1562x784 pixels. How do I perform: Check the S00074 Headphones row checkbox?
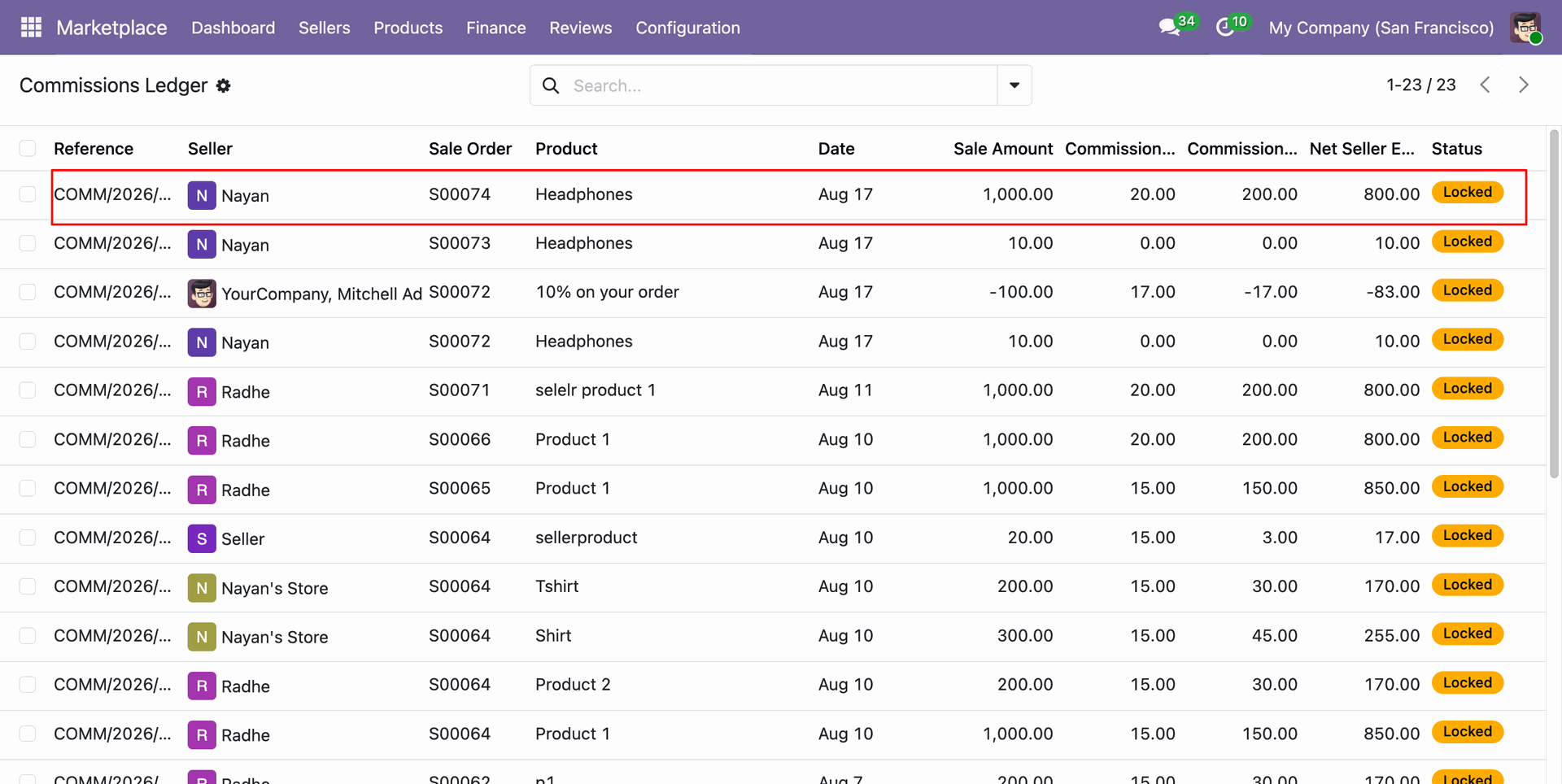pyautogui.click(x=28, y=194)
